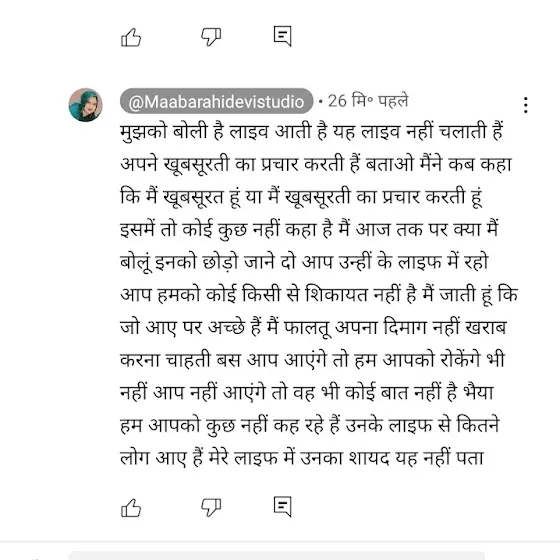Select comment line starting 'जो आए पर अच्छे हैं'

[x=313, y=328]
